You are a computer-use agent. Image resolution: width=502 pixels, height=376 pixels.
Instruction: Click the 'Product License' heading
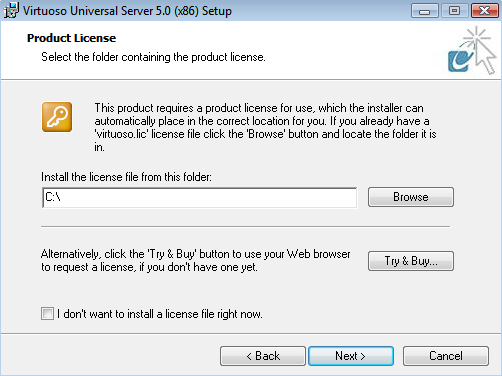pyautogui.click(x=71, y=38)
